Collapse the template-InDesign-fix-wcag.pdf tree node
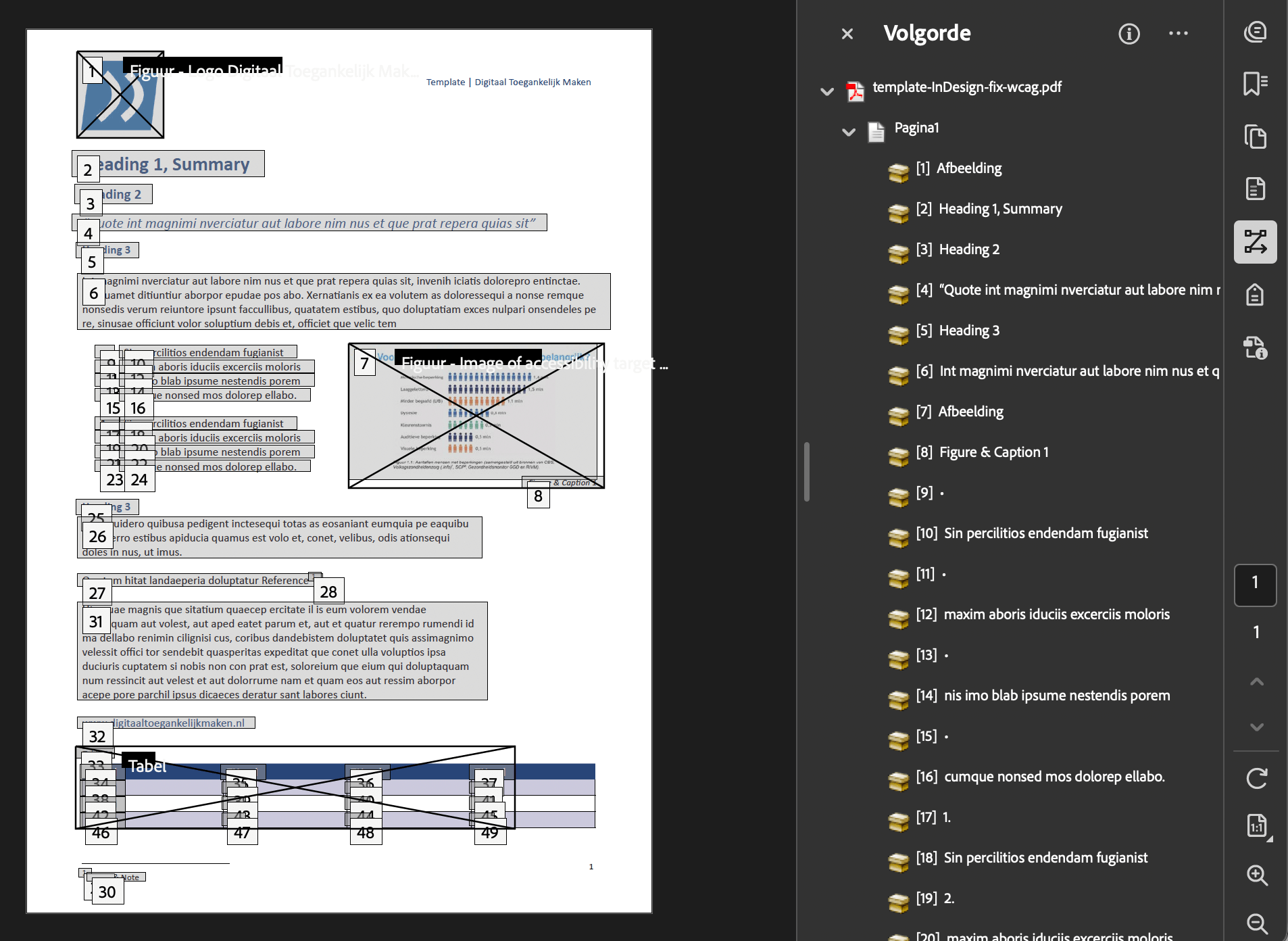 [x=827, y=91]
